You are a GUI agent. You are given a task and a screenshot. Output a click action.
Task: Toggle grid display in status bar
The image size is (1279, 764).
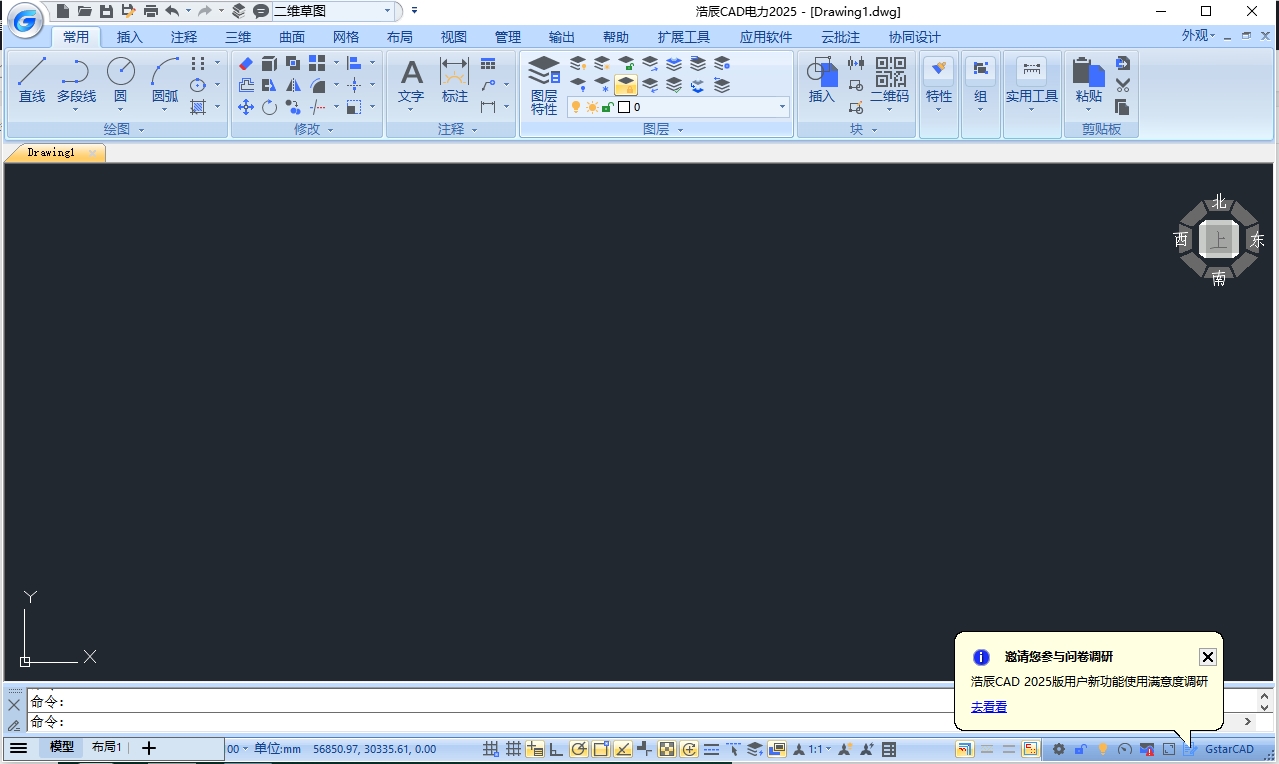click(x=513, y=749)
